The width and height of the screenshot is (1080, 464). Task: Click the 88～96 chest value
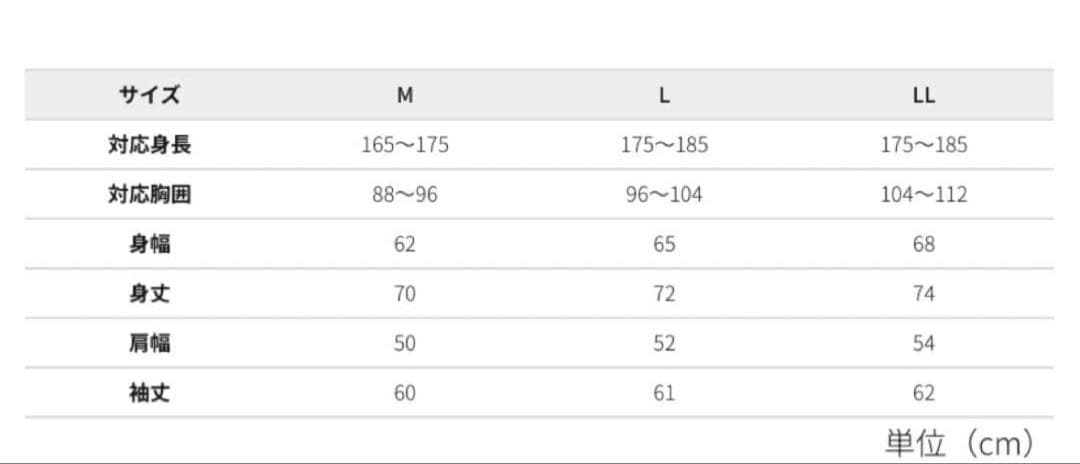click(x=405, y=195)
